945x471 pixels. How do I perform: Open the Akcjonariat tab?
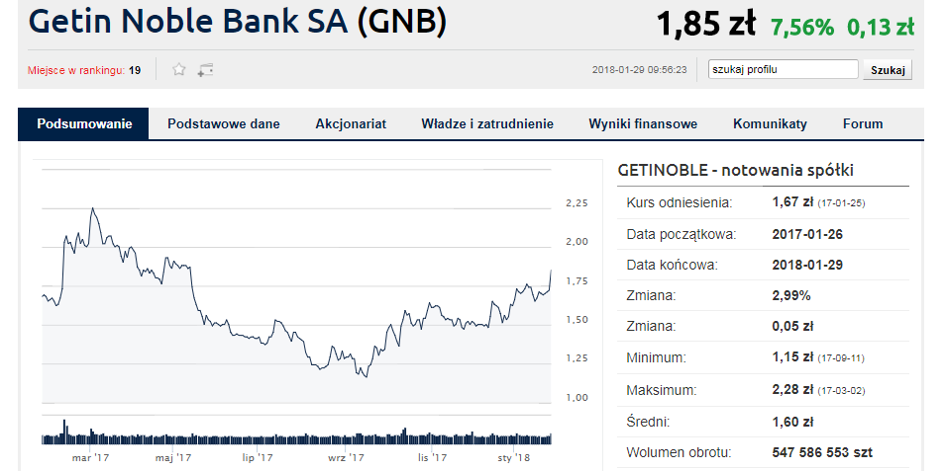(351, 124)
